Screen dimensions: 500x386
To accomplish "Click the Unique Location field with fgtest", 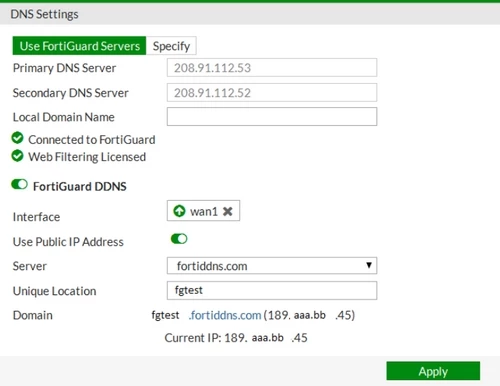I will point(272,290).
